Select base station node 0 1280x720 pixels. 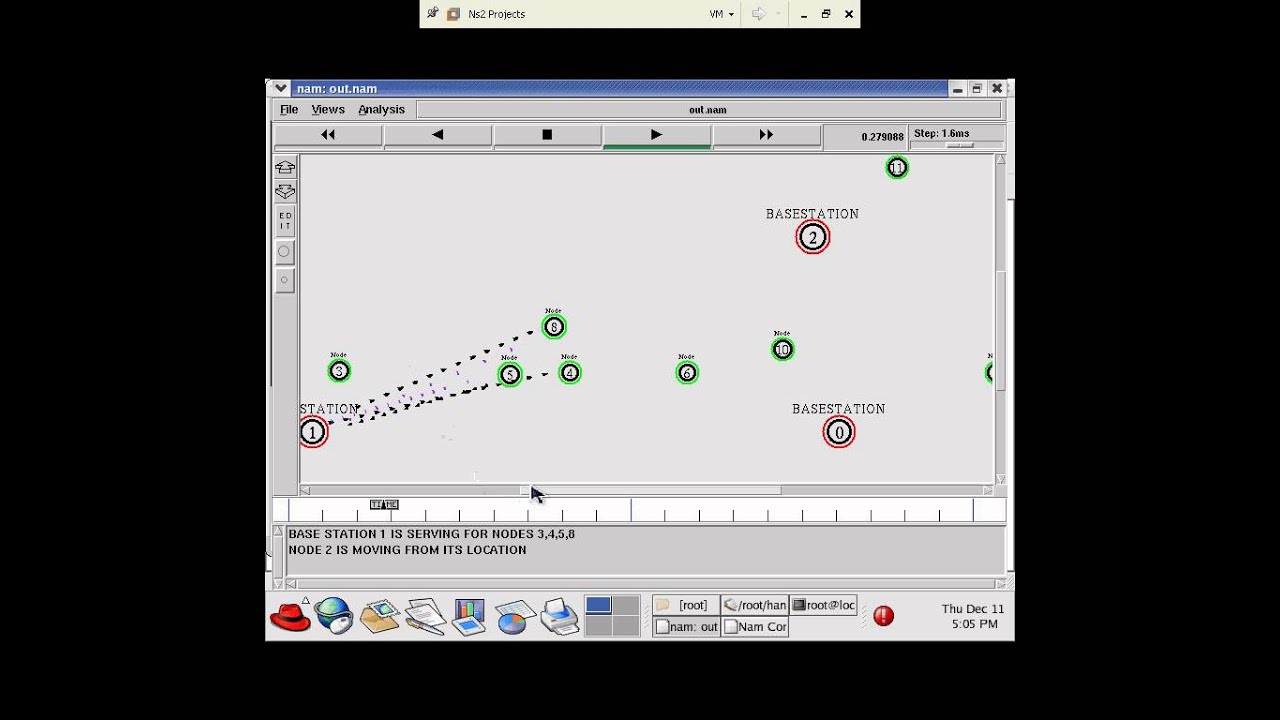839,432
